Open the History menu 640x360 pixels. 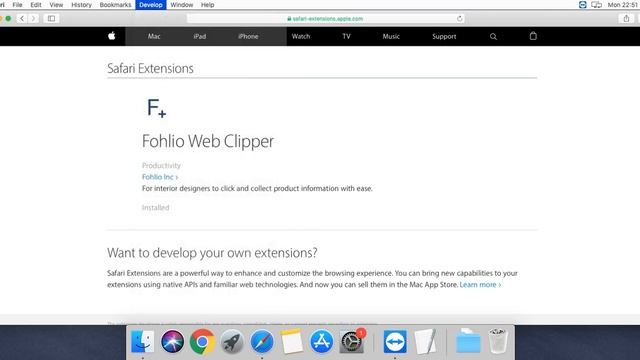[x=81, y=5]
